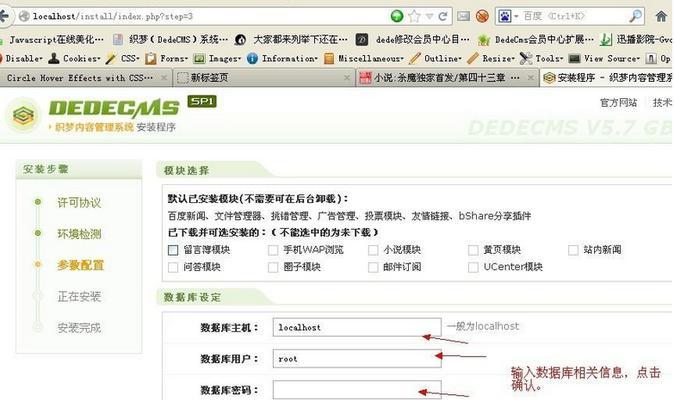Reload the page with the refresh icon
674x400 pixels.
coord(443,16)
